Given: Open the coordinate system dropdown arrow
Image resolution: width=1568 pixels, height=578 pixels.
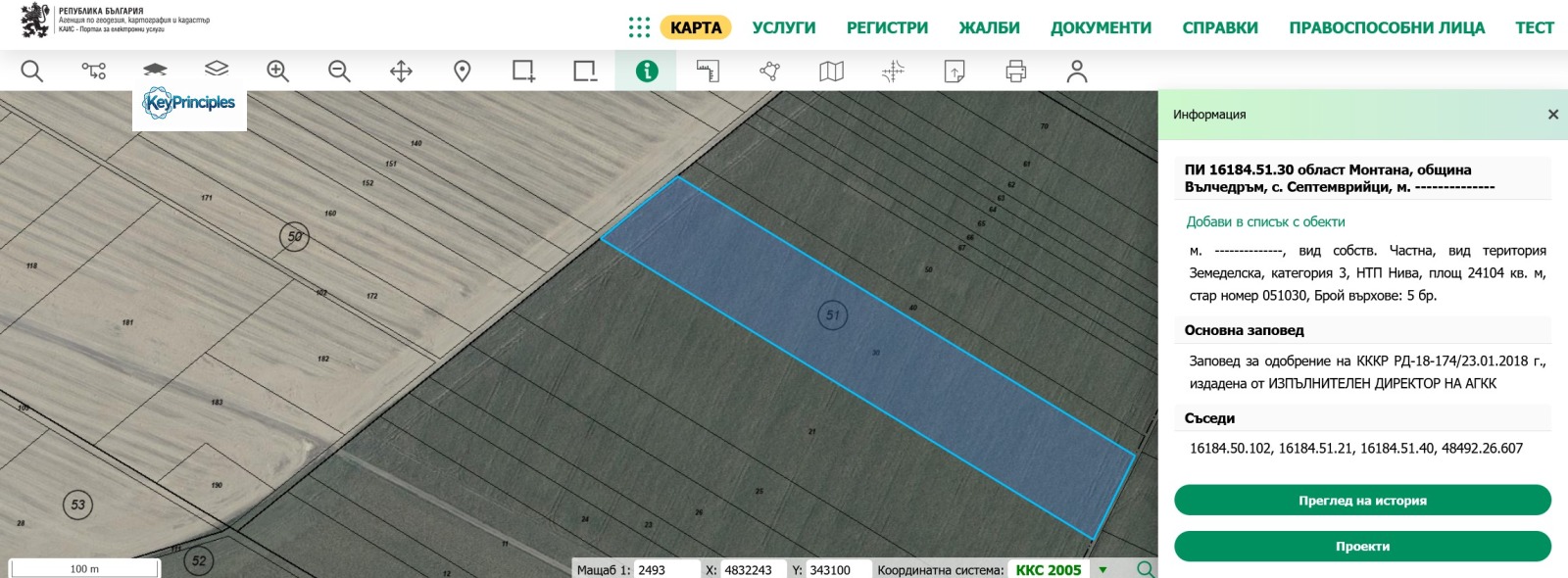Looking at the screenshot, I should [1102, 570].
